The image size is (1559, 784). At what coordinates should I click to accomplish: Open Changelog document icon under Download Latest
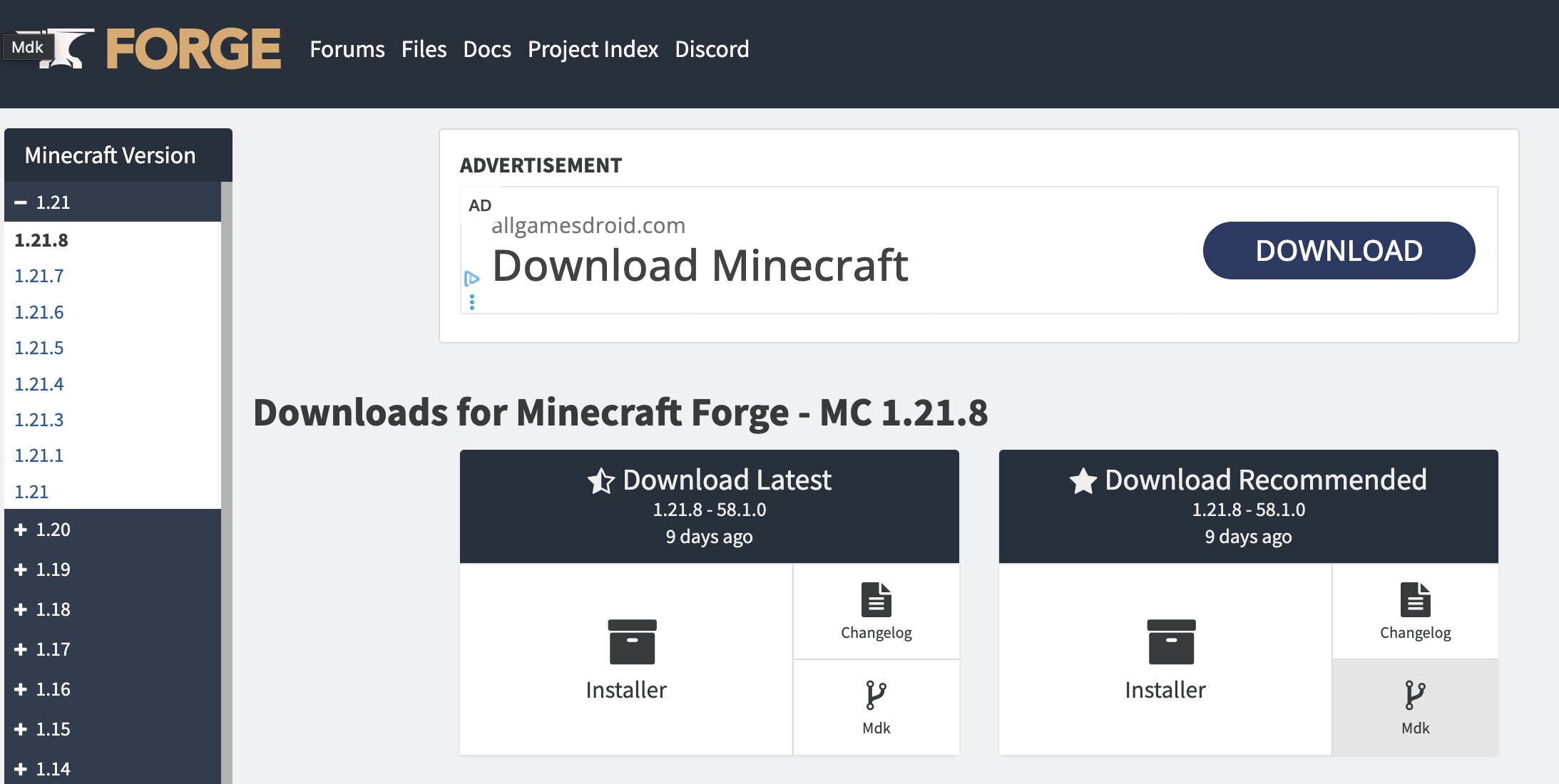coord(876,599)
